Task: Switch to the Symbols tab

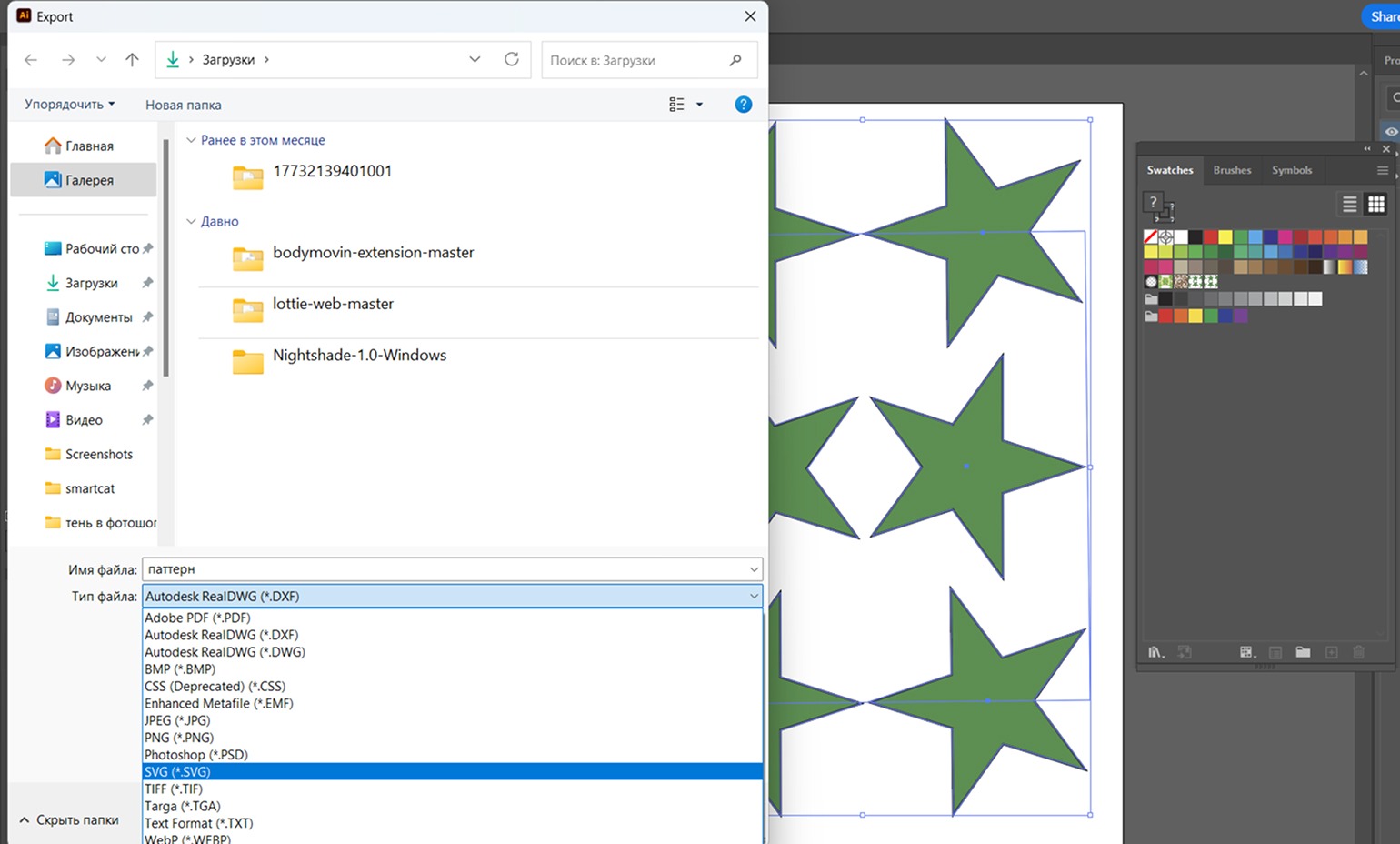Action: 1292,170
